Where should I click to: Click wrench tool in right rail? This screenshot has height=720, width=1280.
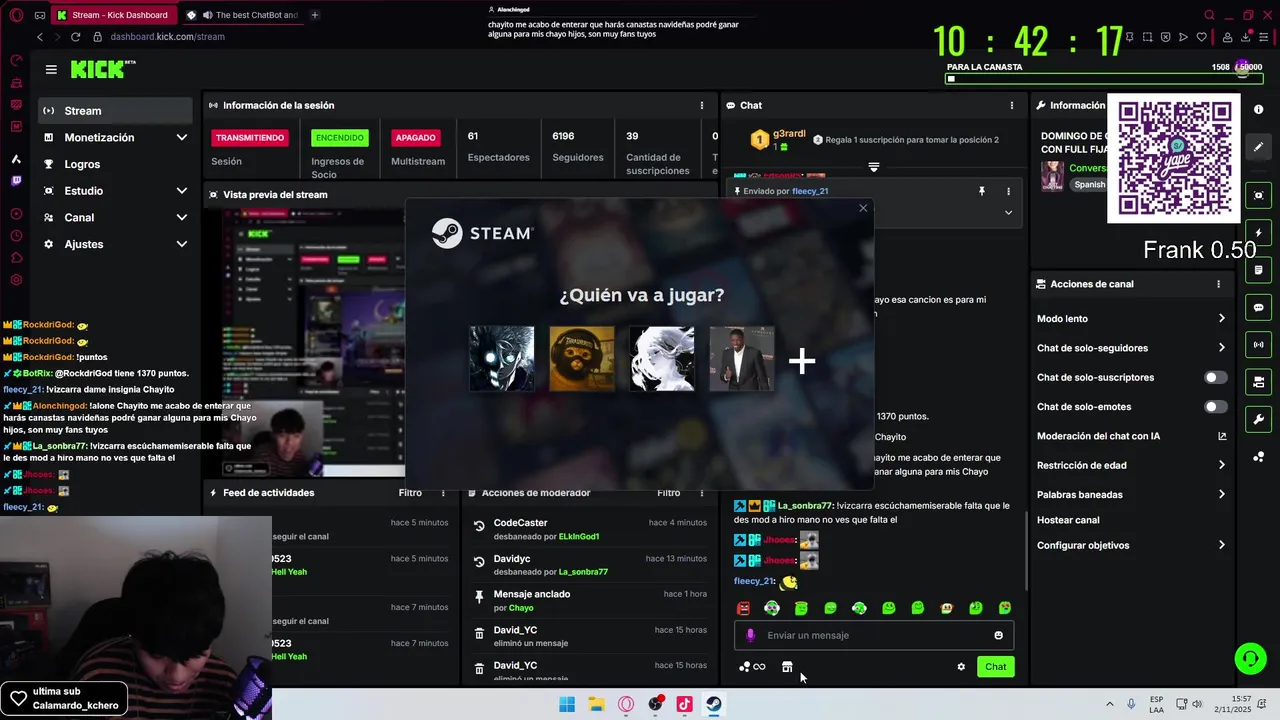(1258, 419)
